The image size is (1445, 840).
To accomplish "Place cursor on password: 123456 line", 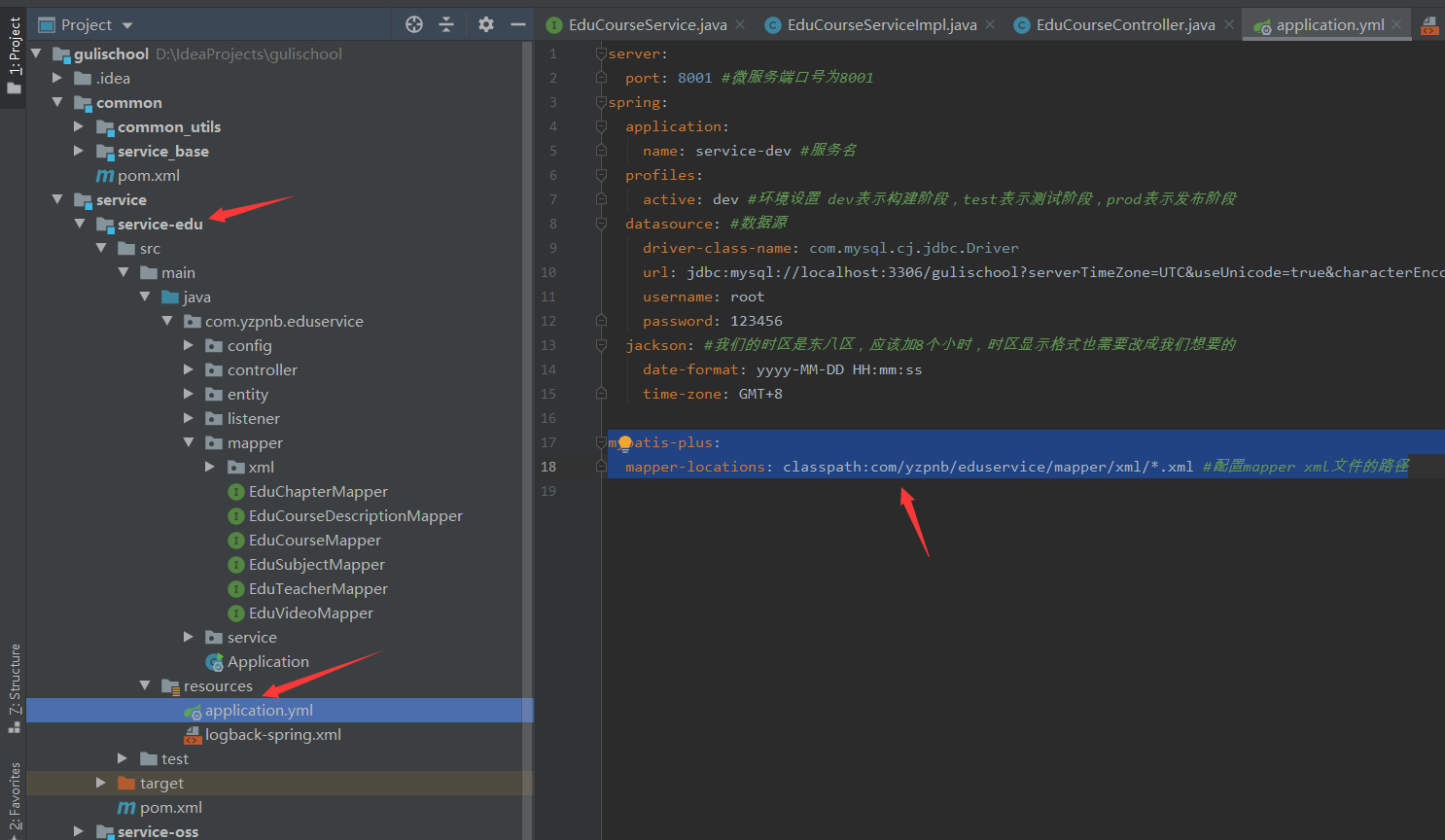I will (x=712, y=321).
